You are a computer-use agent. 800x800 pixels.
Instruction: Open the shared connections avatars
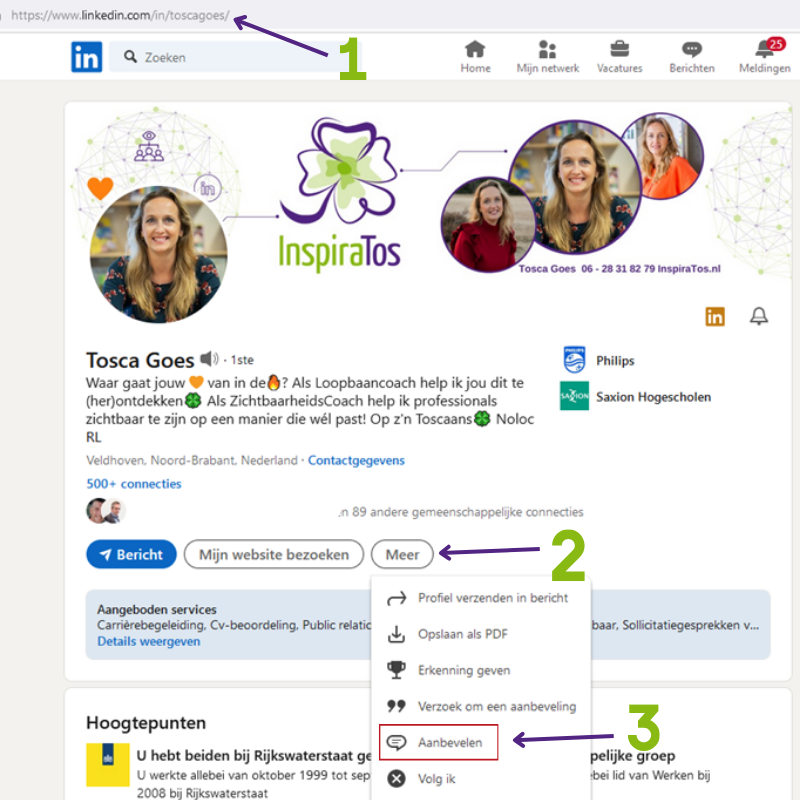(106, 511)
